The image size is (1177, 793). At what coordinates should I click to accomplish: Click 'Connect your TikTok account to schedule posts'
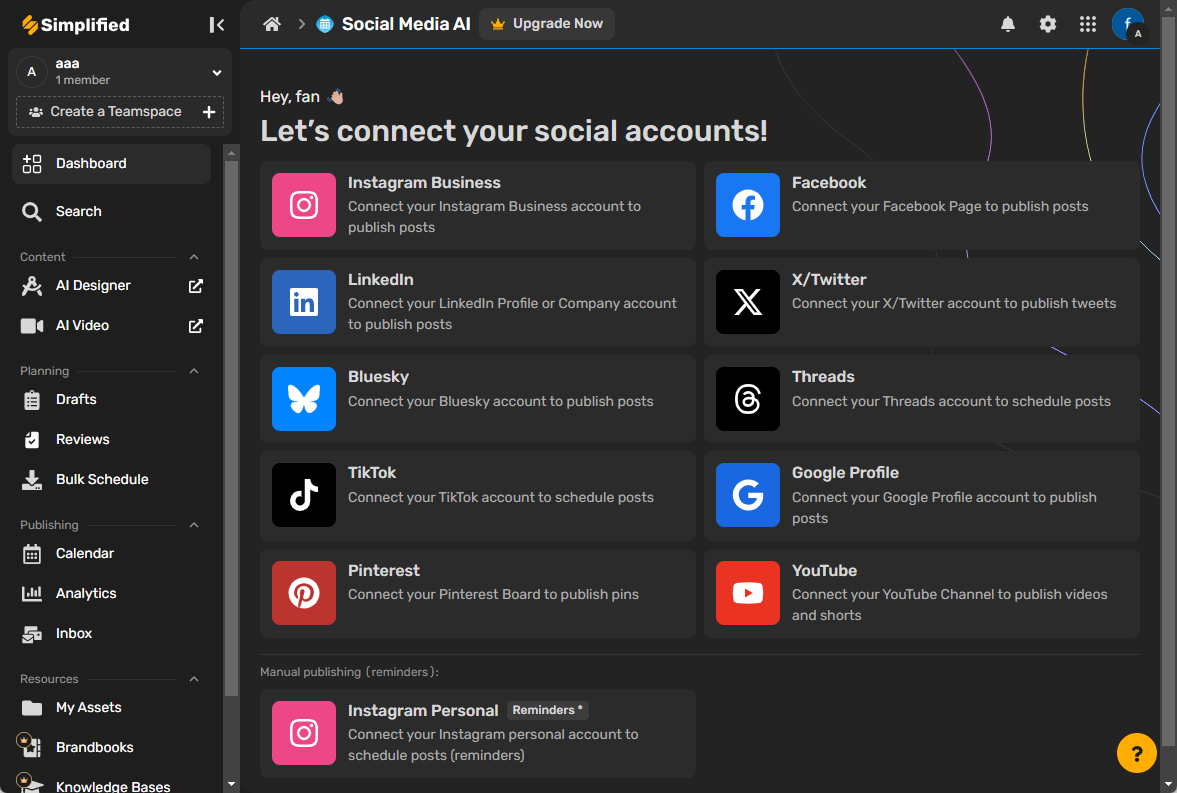501,497
